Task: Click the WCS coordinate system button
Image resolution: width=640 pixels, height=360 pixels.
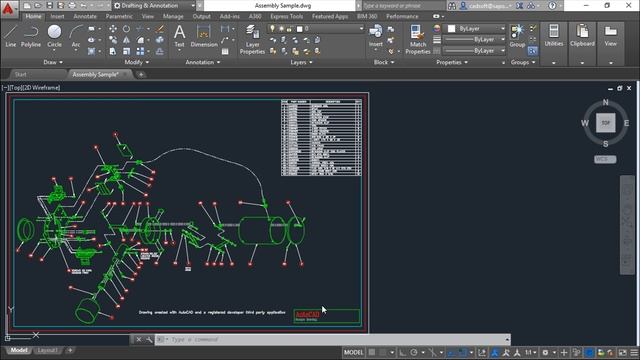Action: 605,159
